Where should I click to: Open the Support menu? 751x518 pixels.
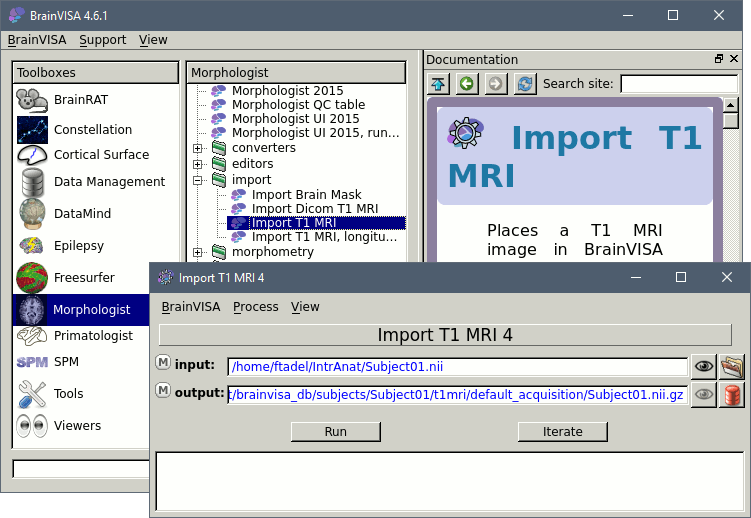[102, 40]
